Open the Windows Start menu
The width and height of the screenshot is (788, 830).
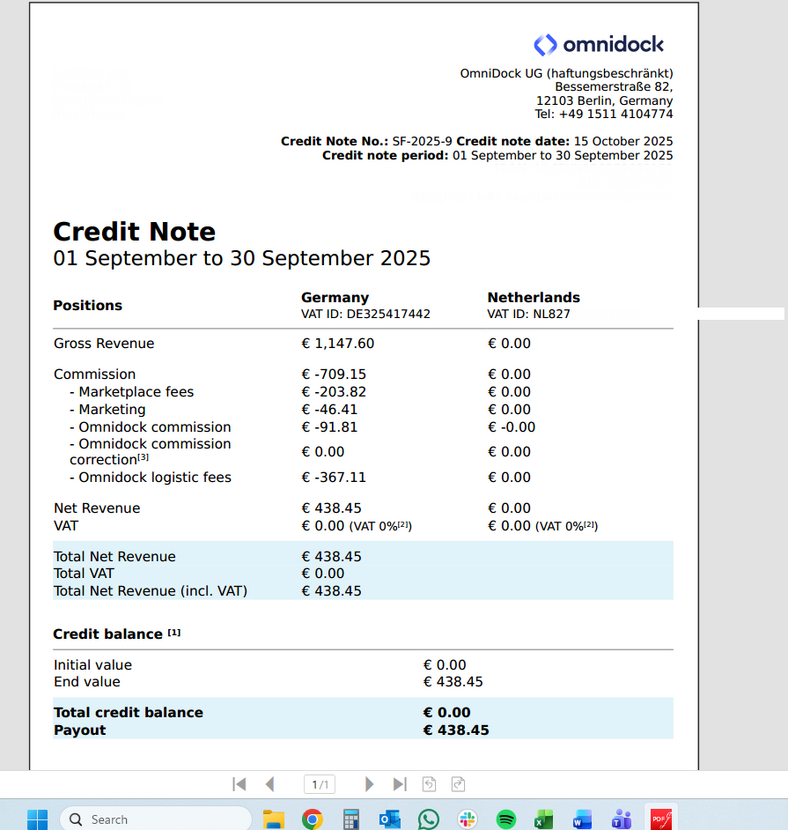[37, 819]
